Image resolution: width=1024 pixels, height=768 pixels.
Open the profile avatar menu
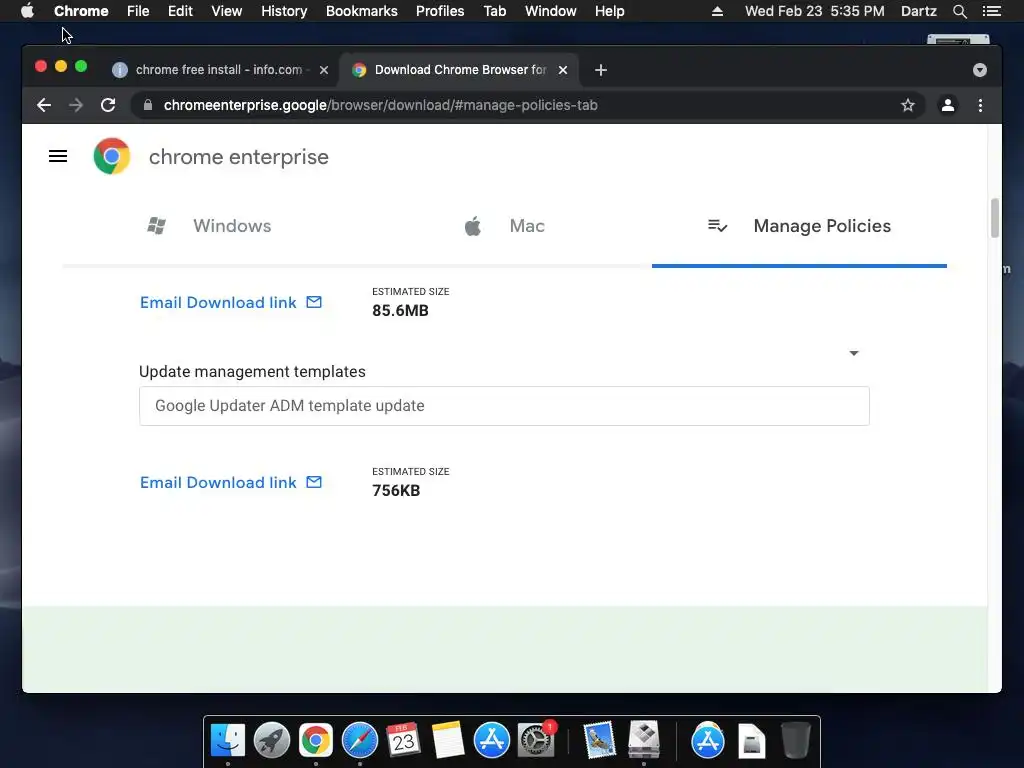point(948,105)
